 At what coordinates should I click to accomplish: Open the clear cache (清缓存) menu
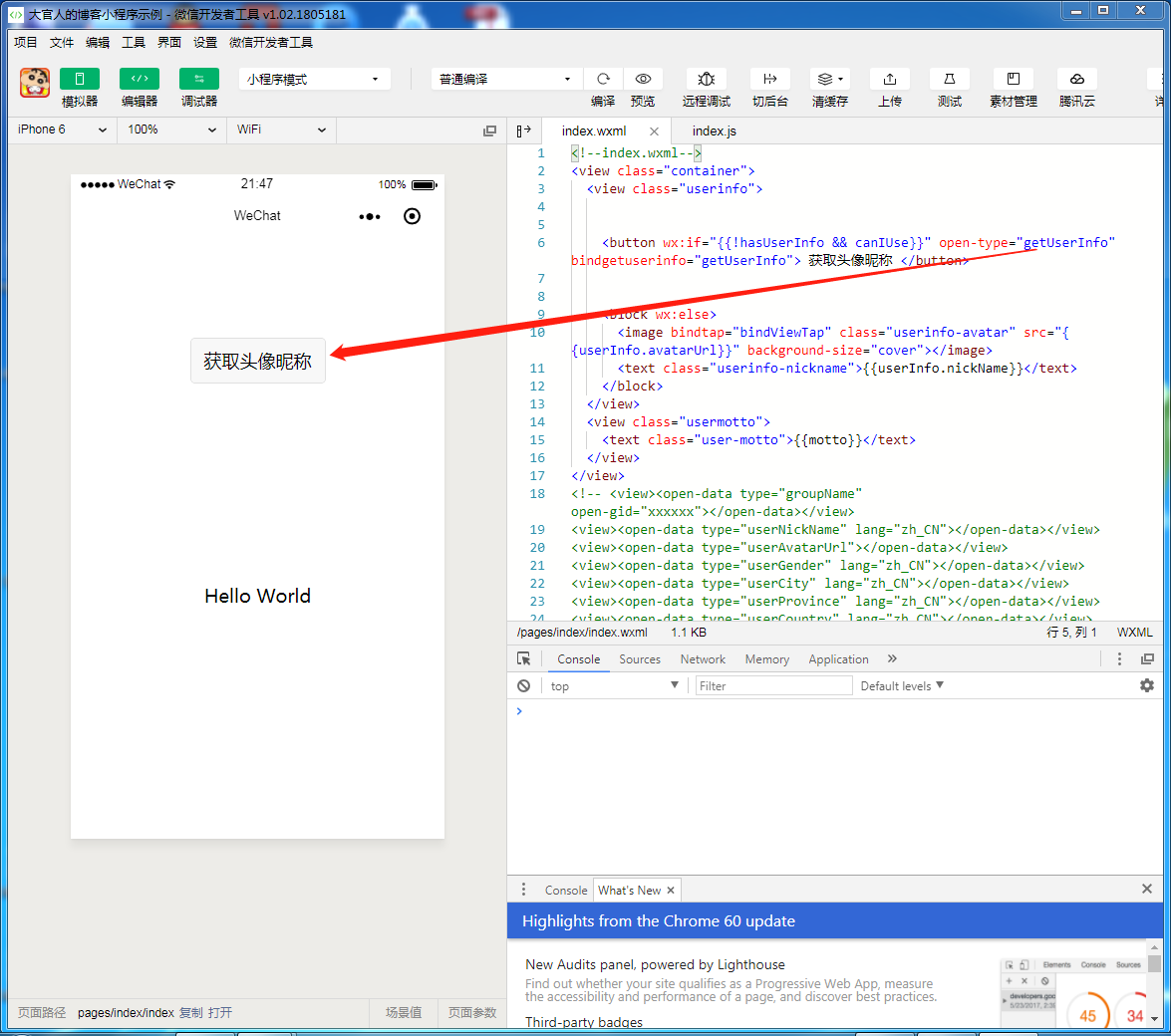coord(830,79)
